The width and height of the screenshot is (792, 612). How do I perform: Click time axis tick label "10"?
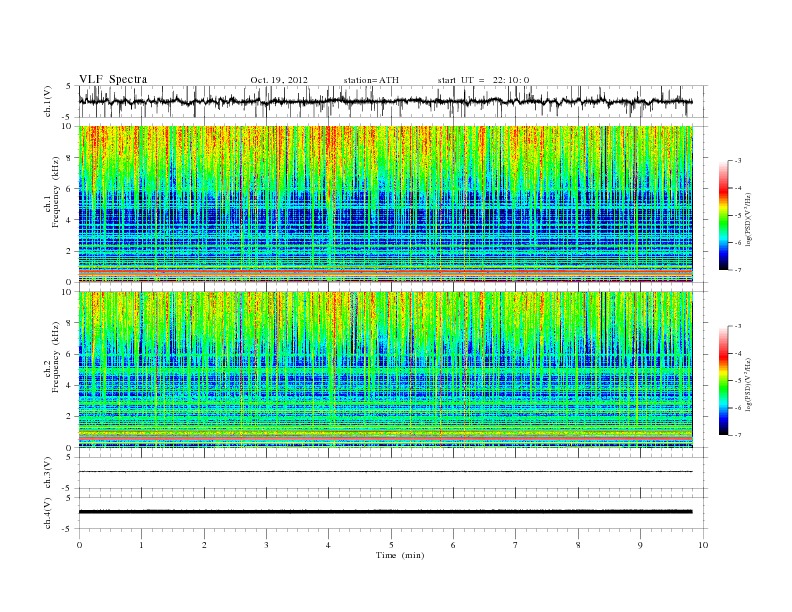tap(703, 545)
